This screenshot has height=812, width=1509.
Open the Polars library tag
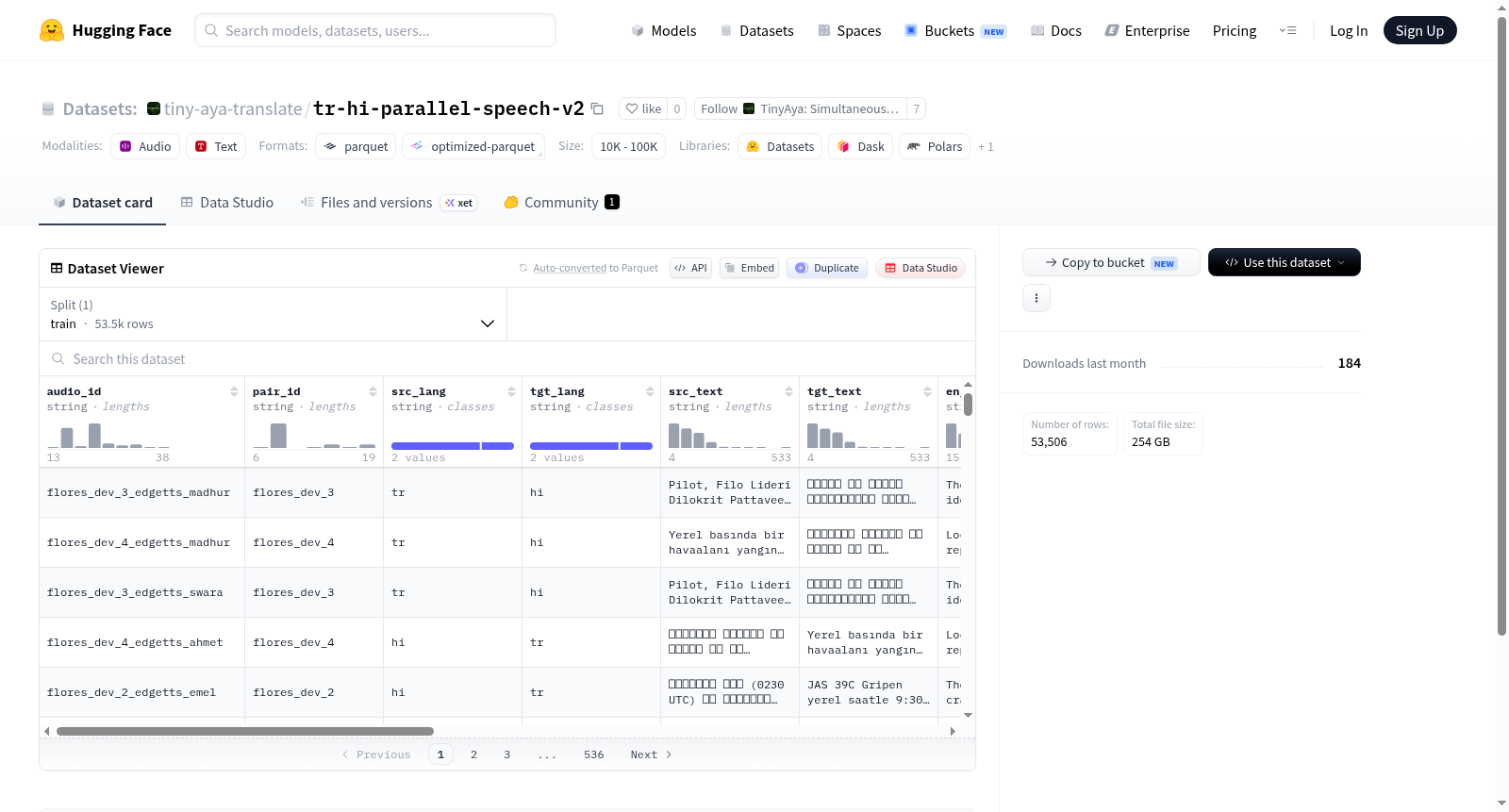click(935, 146)
